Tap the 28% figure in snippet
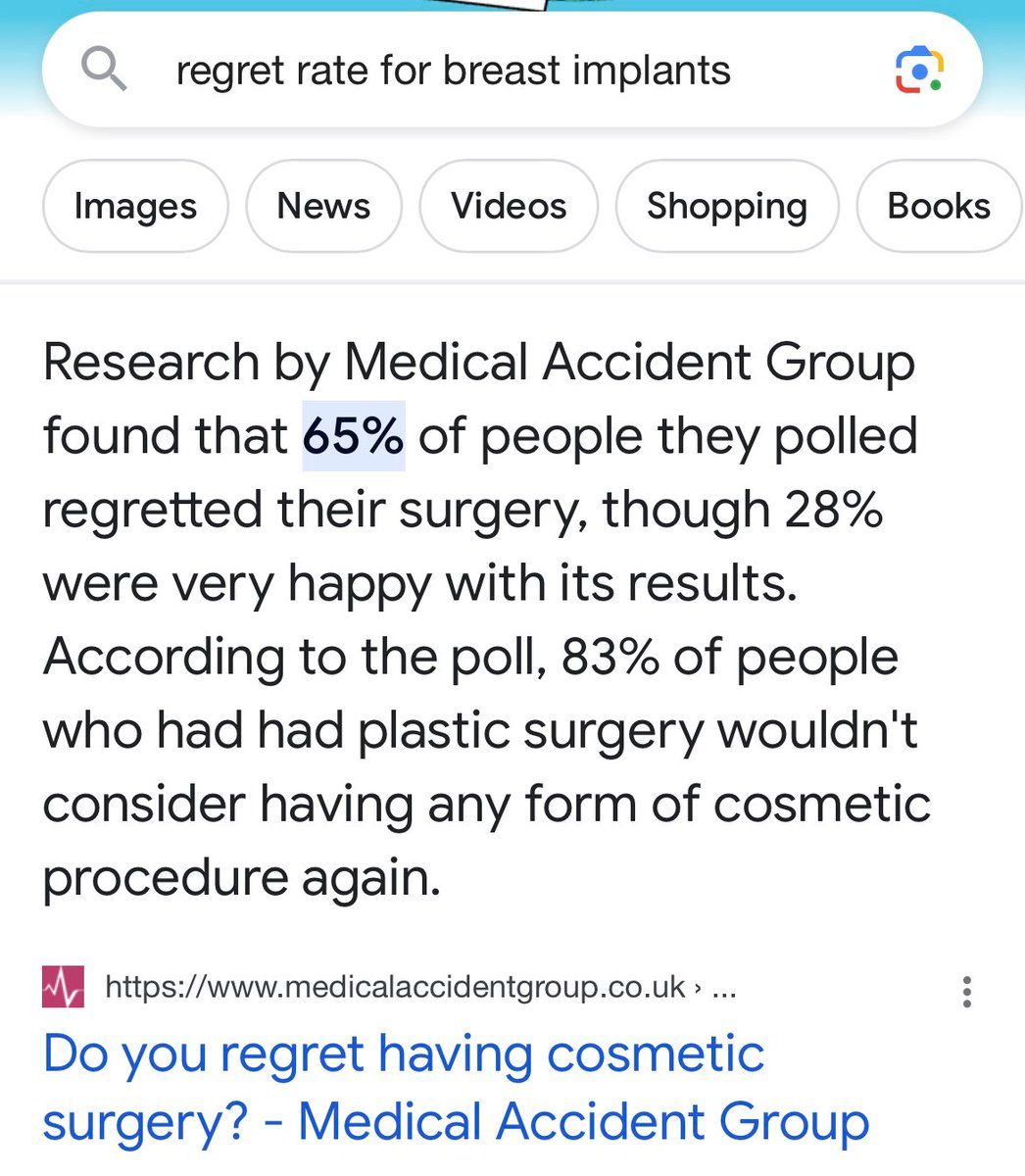The width and height of the screenshot is (1025, 1176). point(833,510)
